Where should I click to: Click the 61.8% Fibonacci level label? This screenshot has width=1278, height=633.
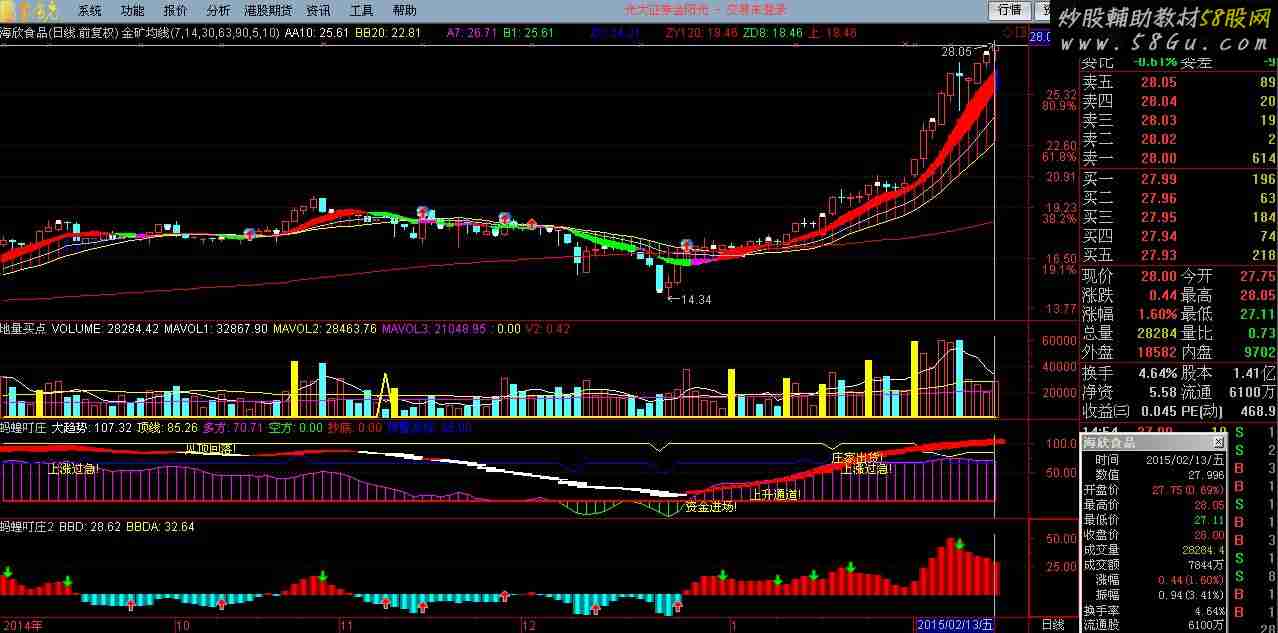[1059, 157]
